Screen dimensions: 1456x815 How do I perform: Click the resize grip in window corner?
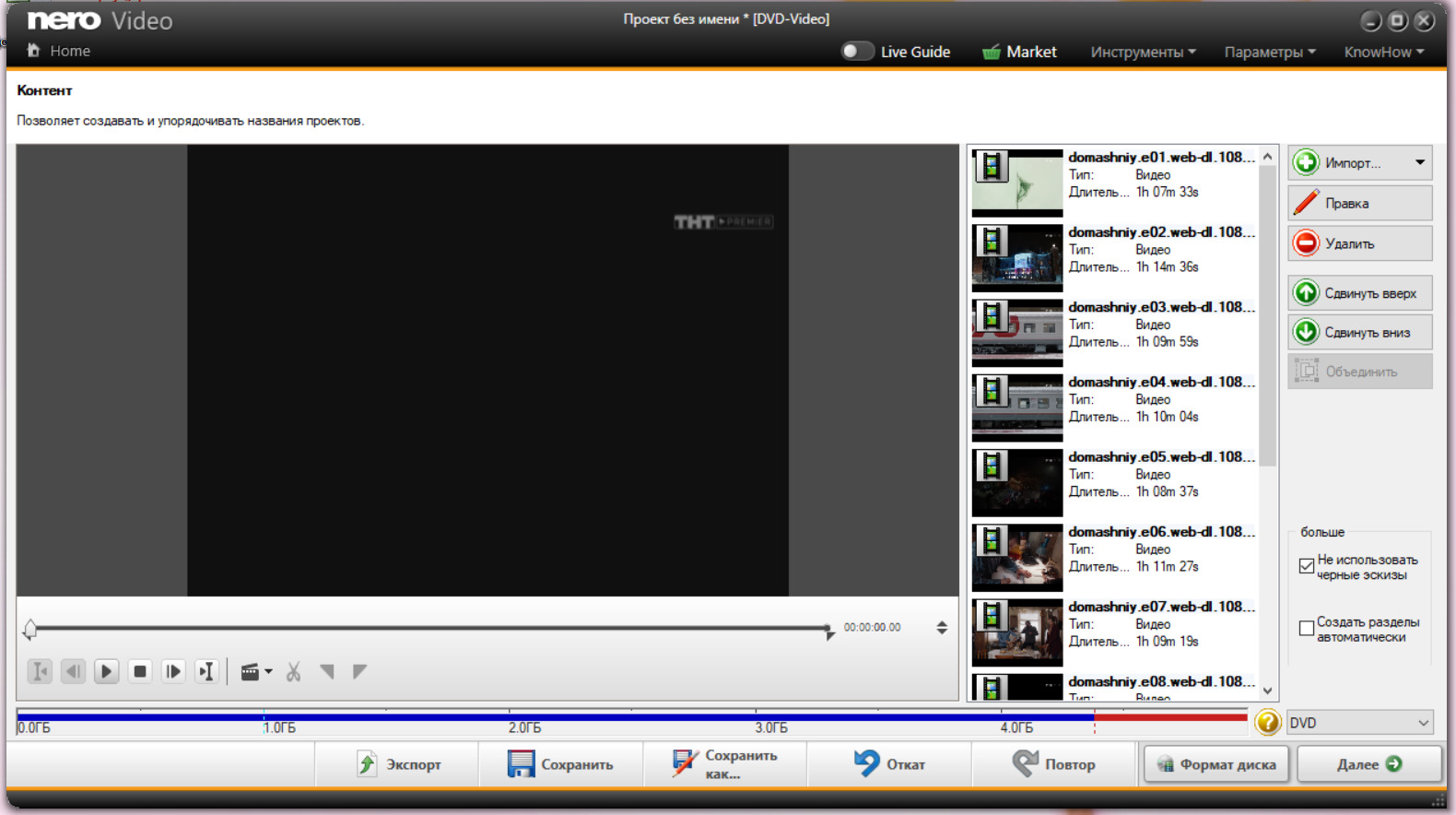(x=1438, y=800)
